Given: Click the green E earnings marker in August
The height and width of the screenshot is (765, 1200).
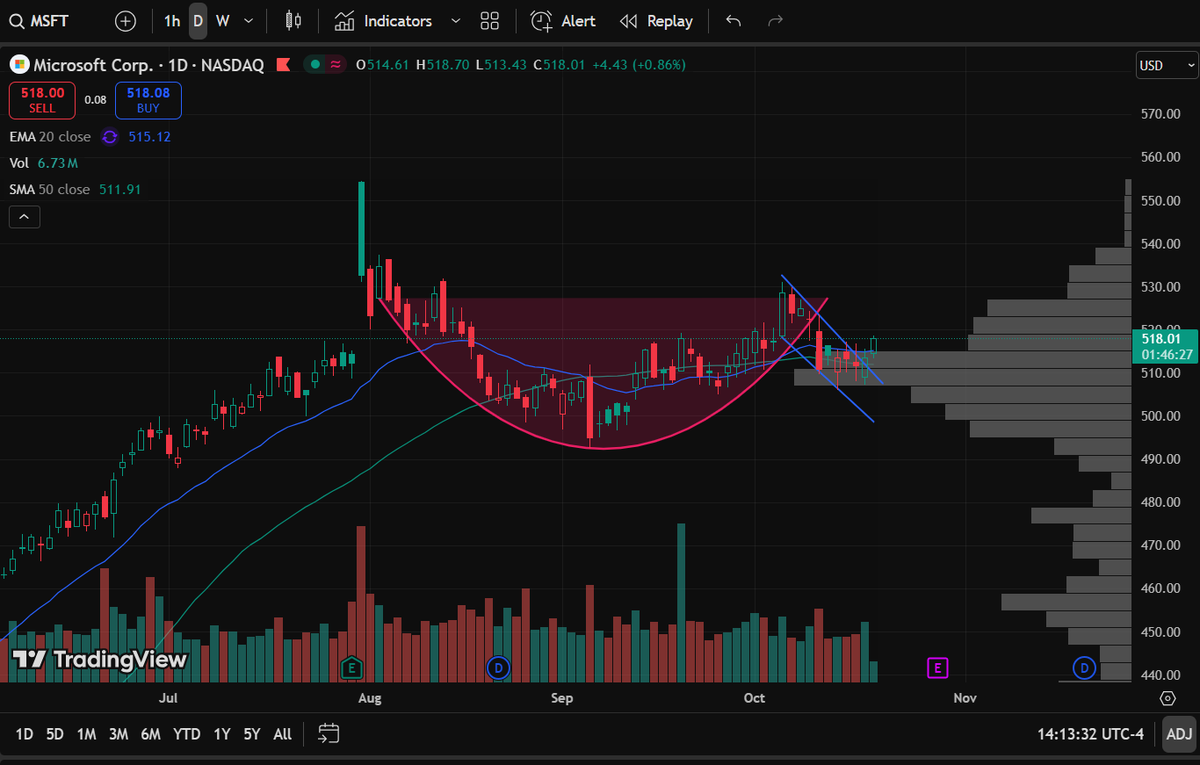Looking at the screenshot, I should [351, 667].
